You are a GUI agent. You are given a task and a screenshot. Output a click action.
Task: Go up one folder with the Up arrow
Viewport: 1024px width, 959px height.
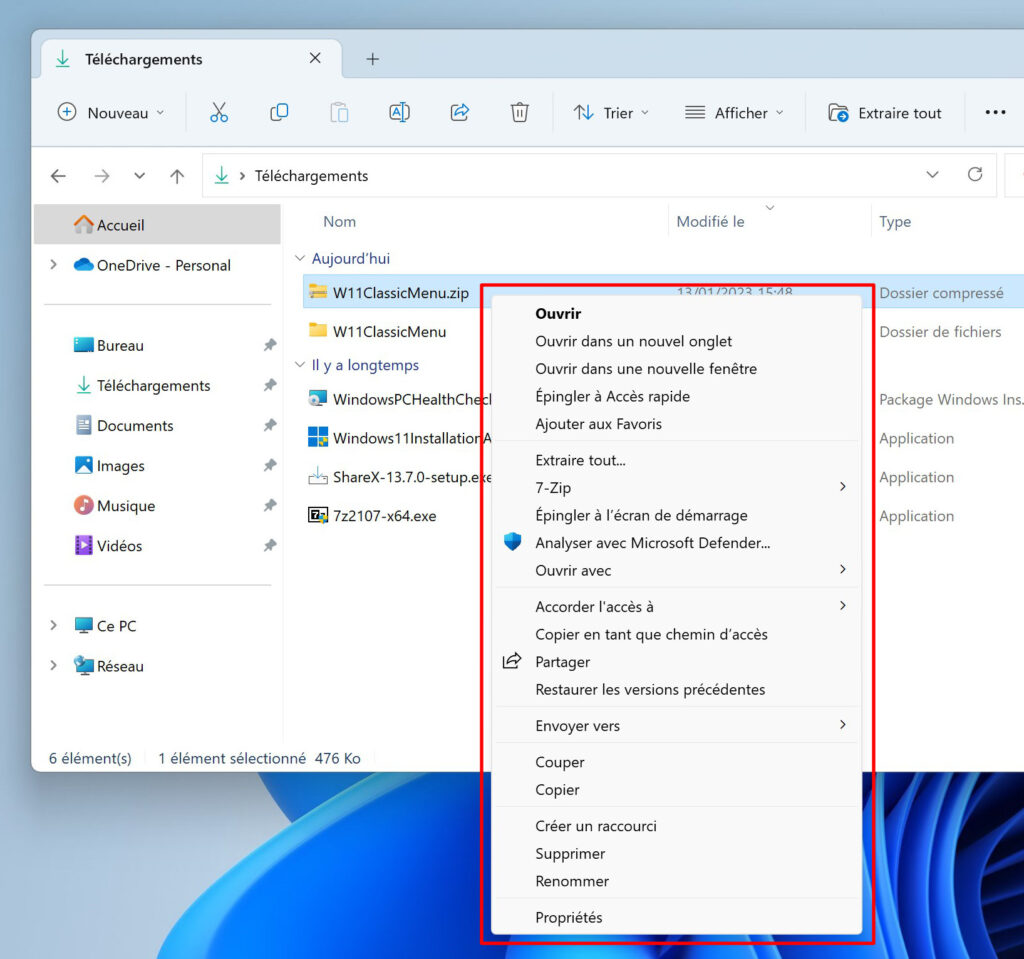pos(177,176)
